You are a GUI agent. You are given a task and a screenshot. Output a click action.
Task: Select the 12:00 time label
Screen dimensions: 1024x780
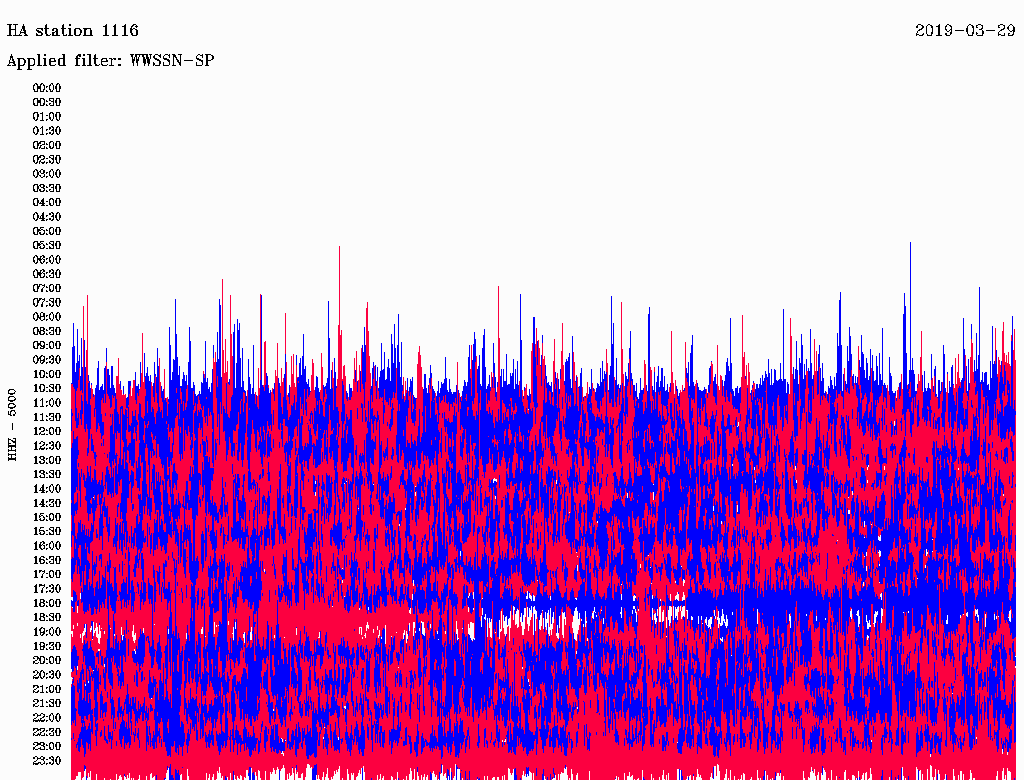click(47, 432)
